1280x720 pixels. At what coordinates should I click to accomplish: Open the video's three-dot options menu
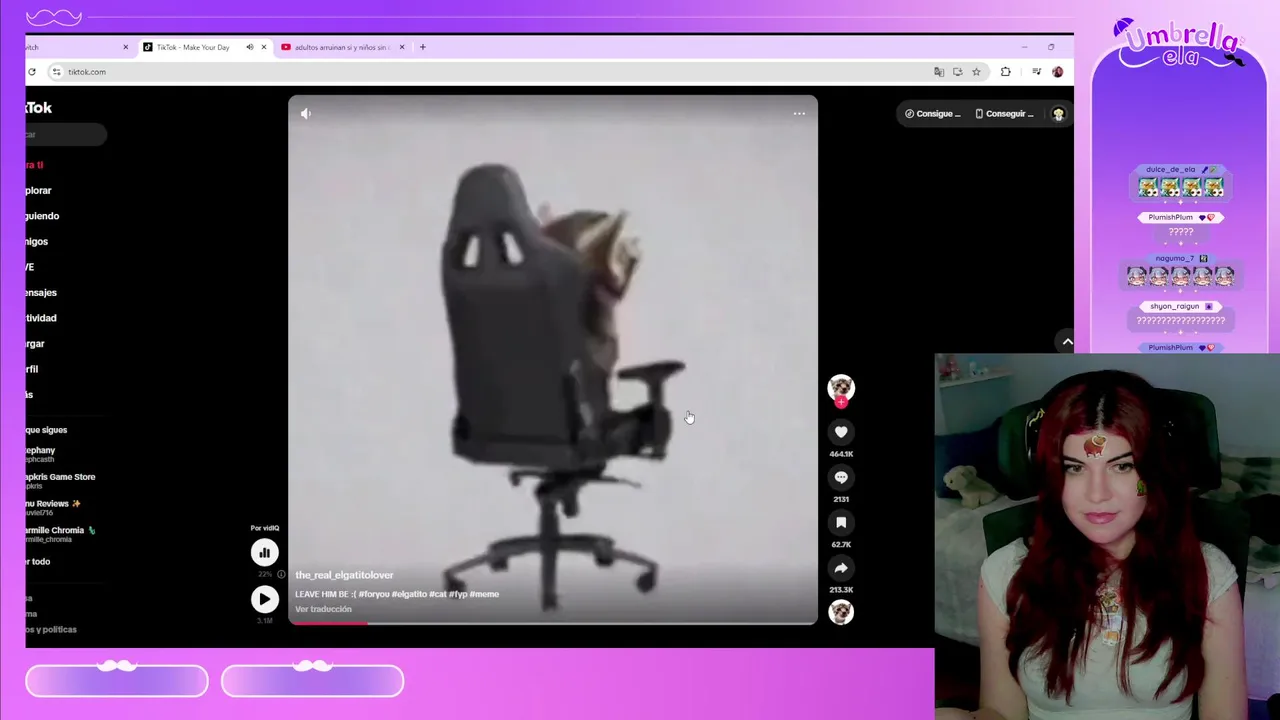[x=799, y=114]
